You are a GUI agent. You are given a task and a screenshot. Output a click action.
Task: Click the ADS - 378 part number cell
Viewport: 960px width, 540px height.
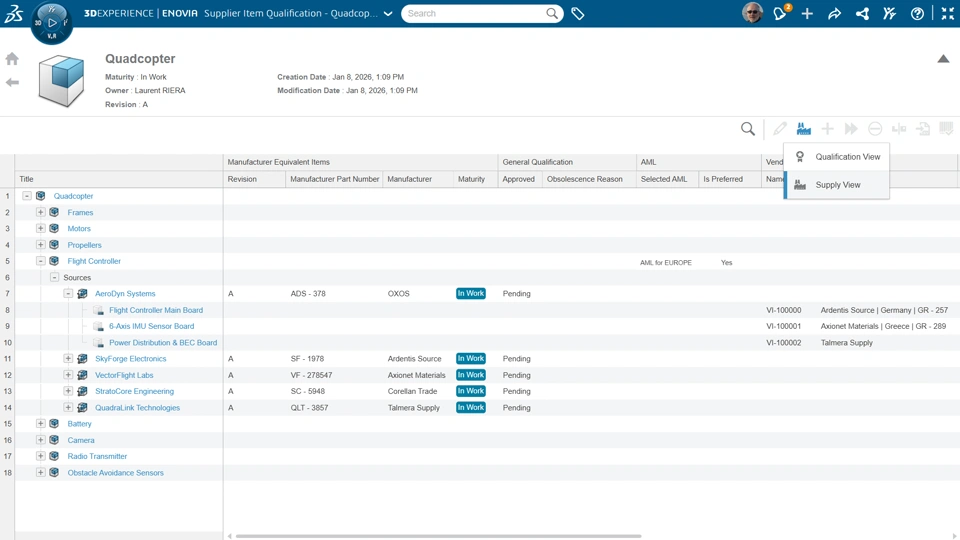(308, 294)
